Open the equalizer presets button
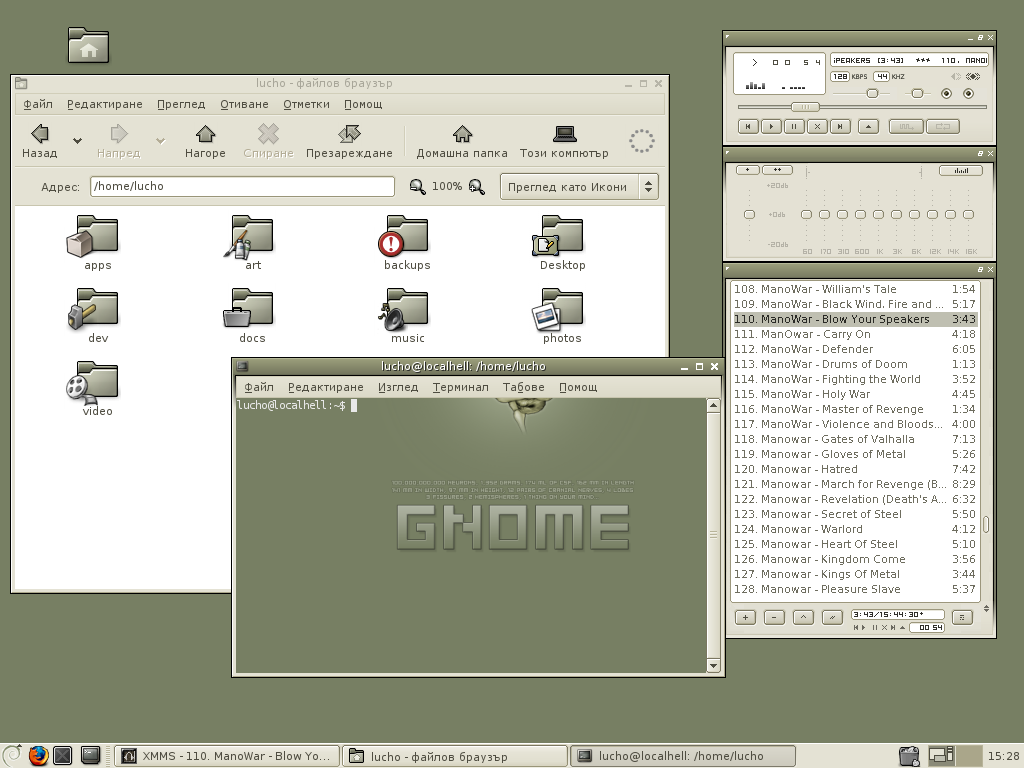Screen dimensions: 1024x768 tap(961, 170)
